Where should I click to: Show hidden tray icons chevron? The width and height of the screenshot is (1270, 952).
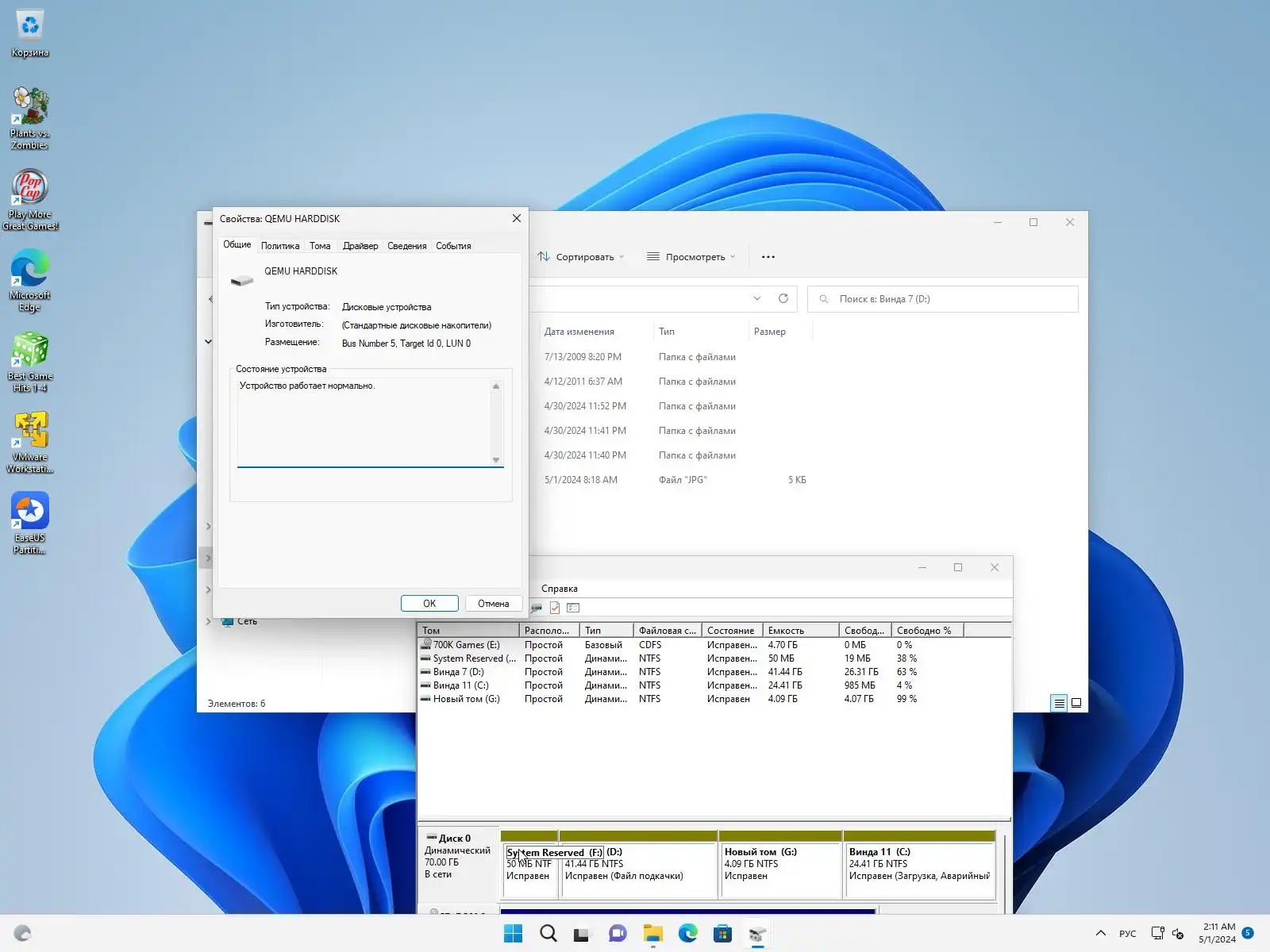[x=1101, y=934]
